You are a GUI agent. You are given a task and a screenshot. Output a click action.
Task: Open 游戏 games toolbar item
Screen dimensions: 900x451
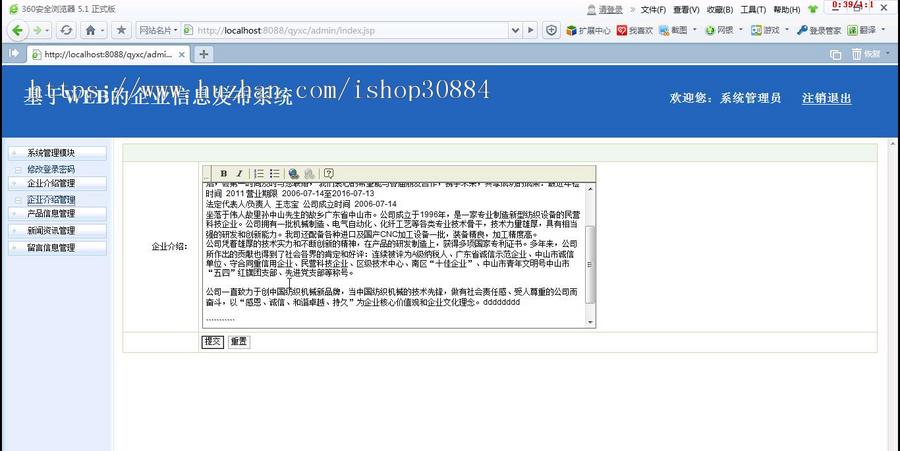pos(766,30)
